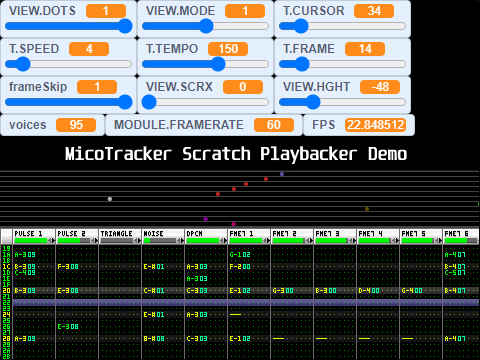Viewport: 480px width, 360px height.
Task: Click the FPS readout 22.848512
Action: 375,125
